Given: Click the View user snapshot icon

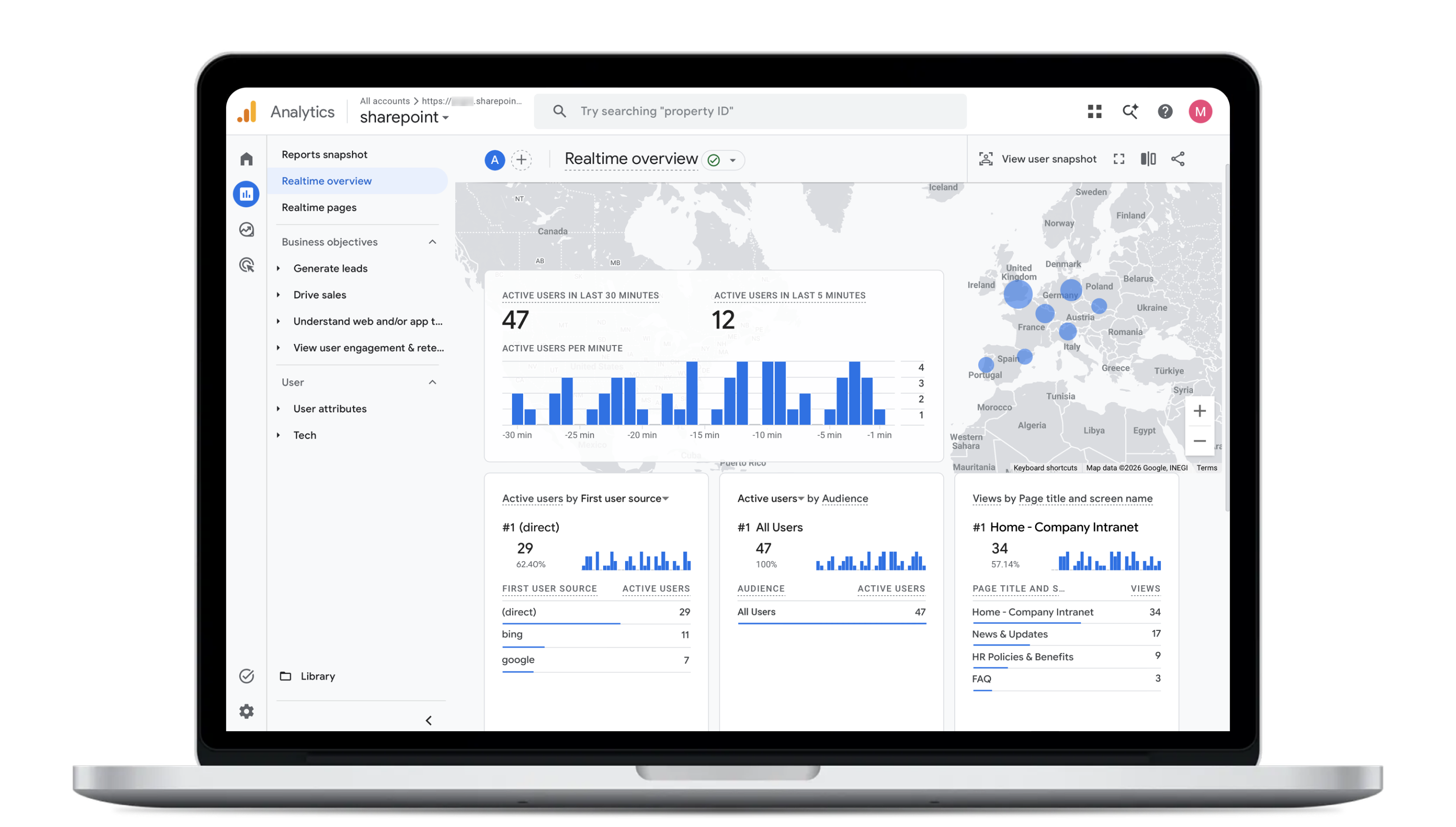Looking at the screenshot, I should coord(985,159).
